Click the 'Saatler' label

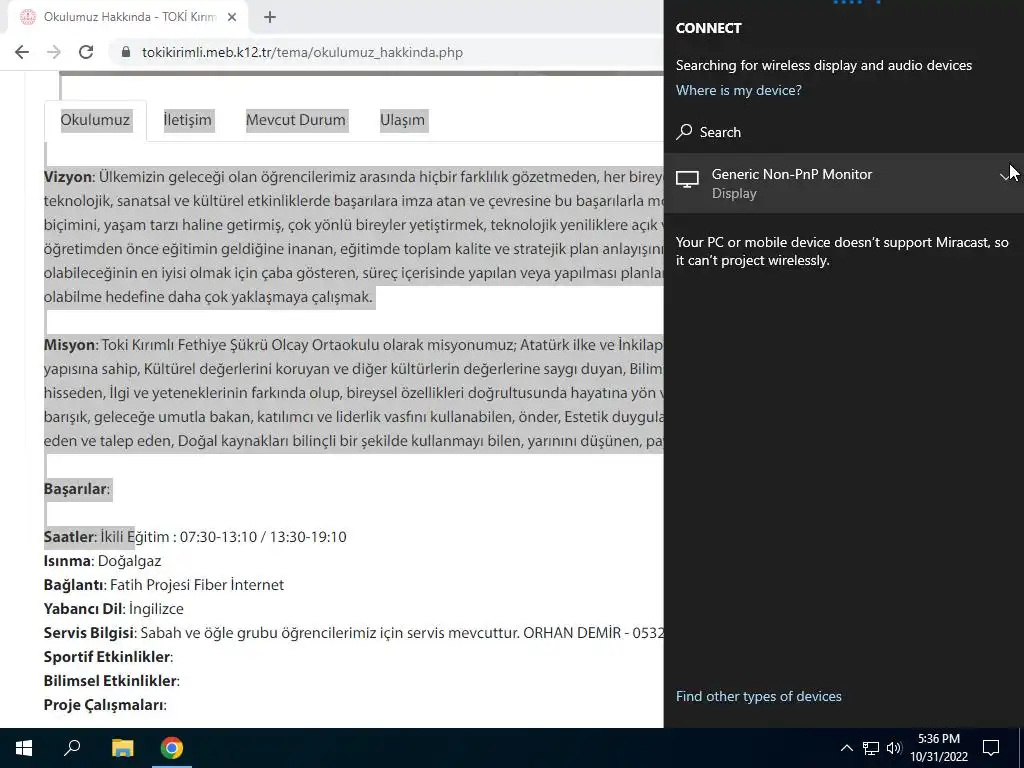click(x=69, y=537)
